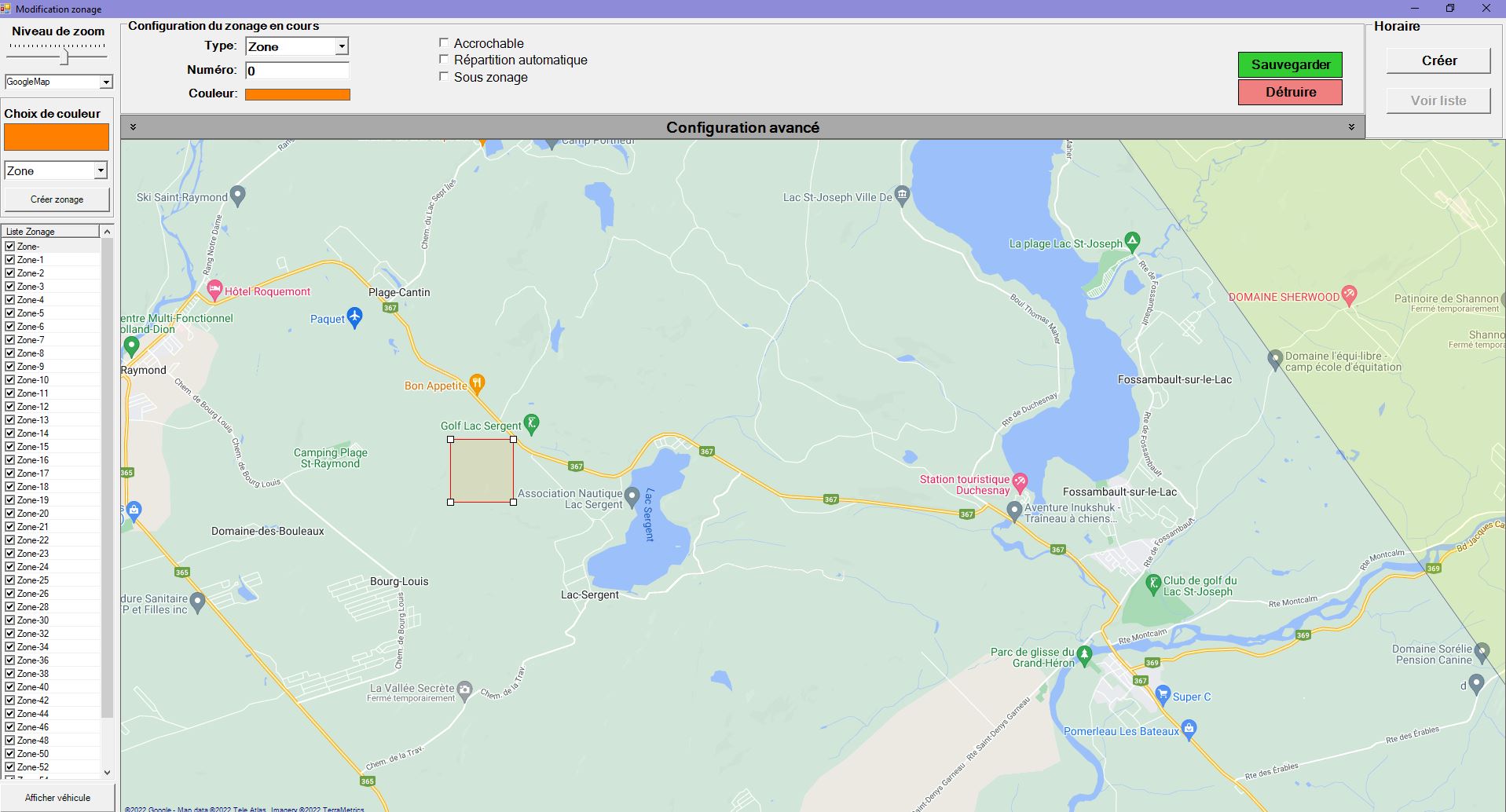
Task: Click the zoning list scroll down arrow
Action: [108, 773]
